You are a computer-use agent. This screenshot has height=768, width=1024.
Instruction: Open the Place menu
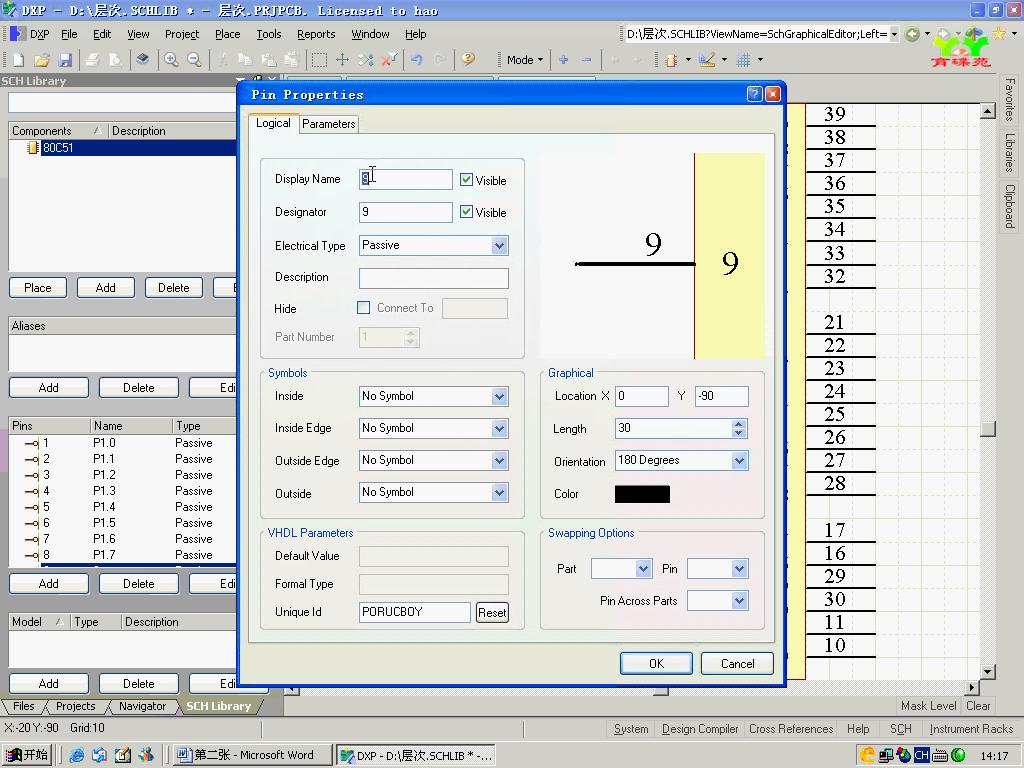[227, 34]
